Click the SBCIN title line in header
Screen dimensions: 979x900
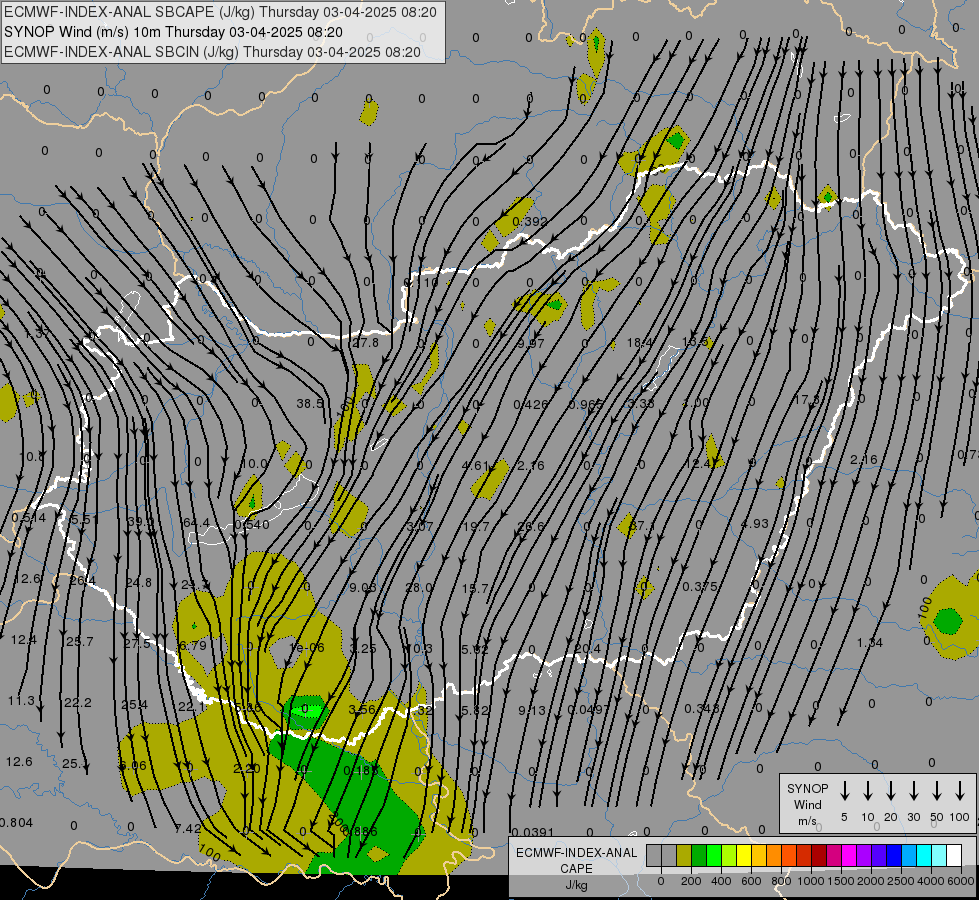[x=212, y=52]
